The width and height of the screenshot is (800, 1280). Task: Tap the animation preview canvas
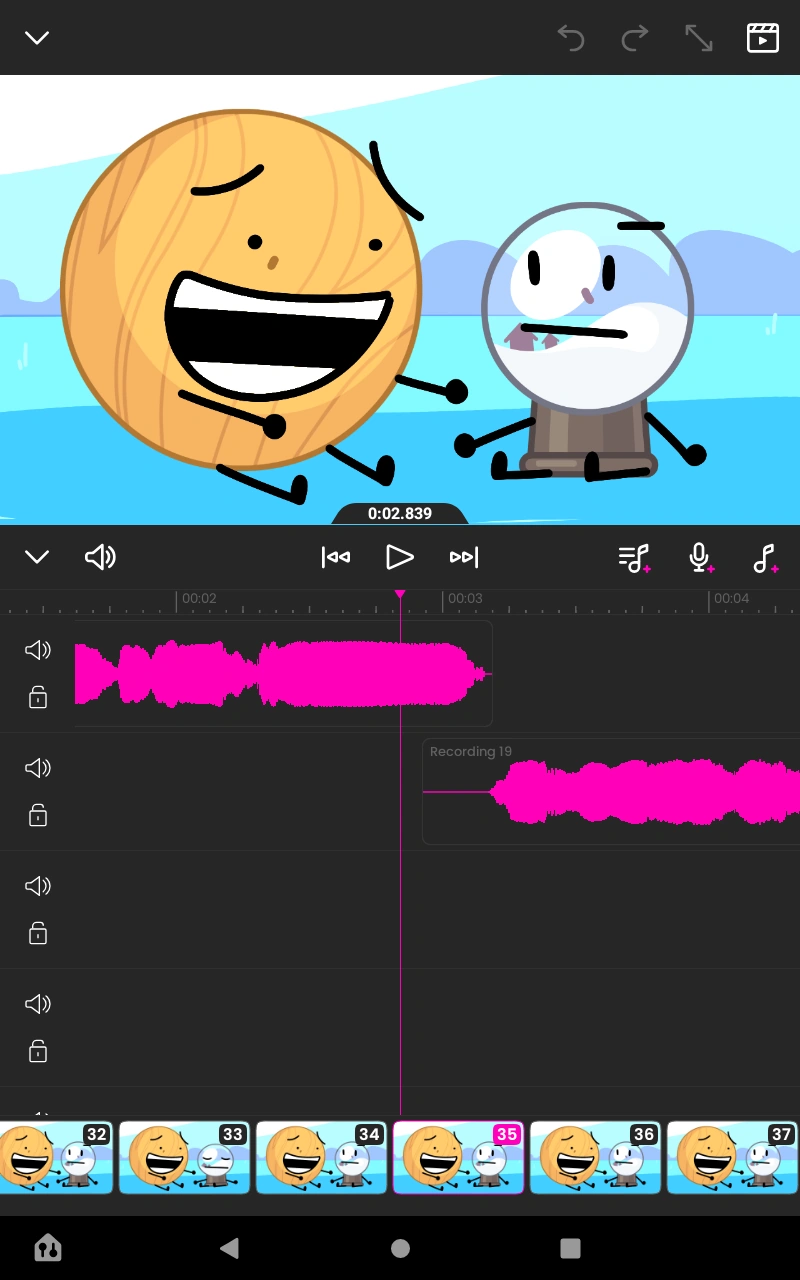tap(400, 299)
